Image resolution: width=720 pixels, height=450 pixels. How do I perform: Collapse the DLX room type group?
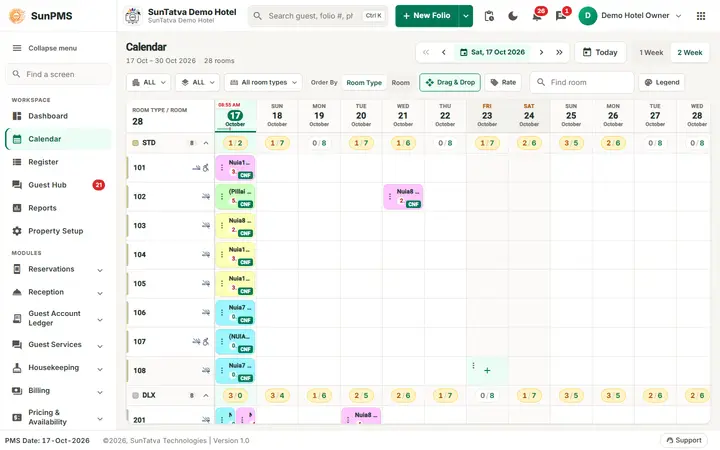[206, 395]
